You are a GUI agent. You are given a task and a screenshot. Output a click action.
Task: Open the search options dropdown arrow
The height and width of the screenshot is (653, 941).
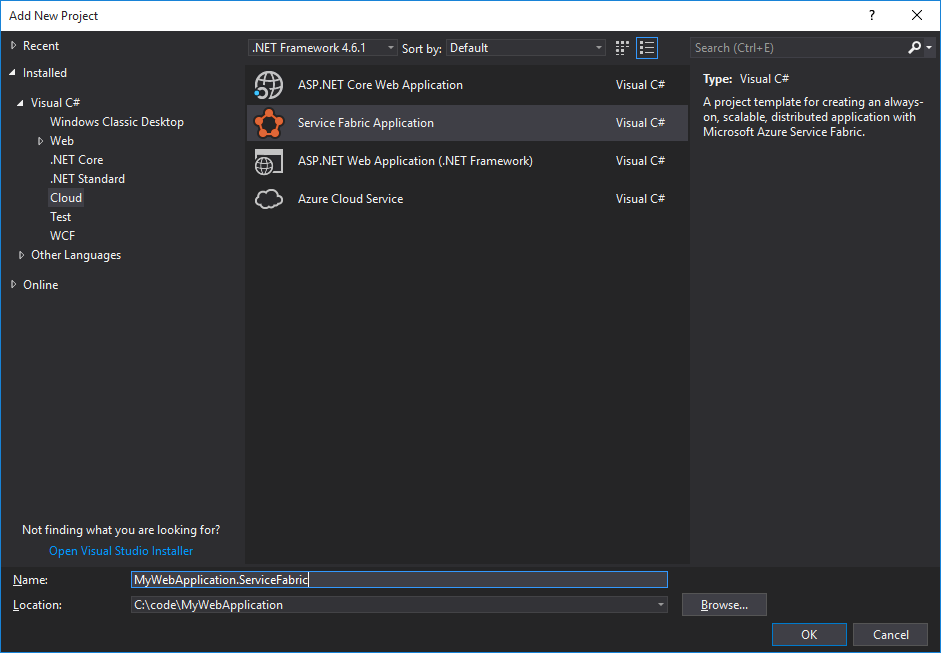tap(929, 47)
